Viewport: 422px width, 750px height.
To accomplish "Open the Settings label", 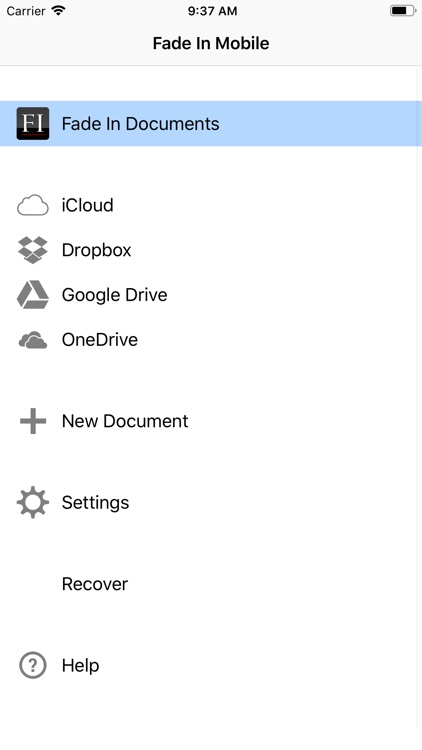I will pyautogui.click(x=95, y=503).
